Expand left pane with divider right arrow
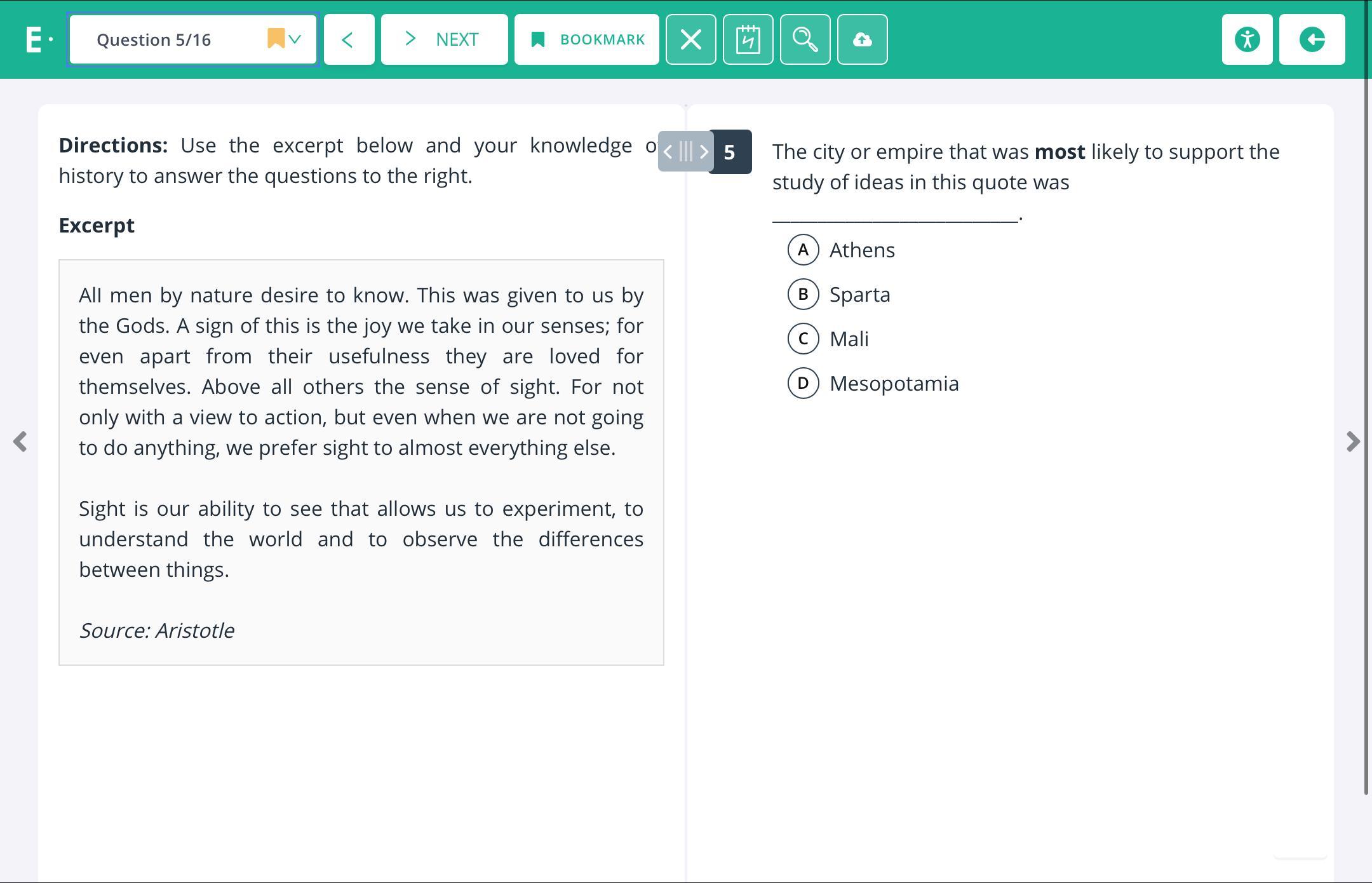Screen dimensions: 1372x883 [704, 152]
